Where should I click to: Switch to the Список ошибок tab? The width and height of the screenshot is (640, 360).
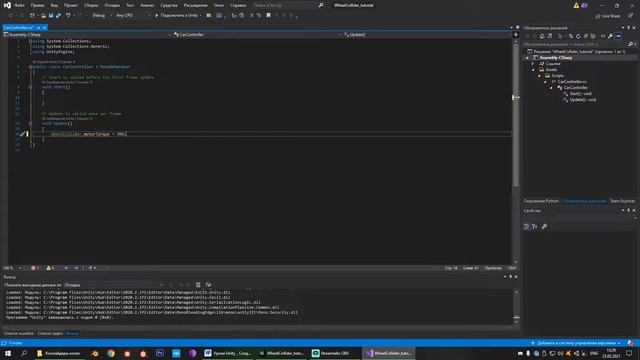pyautogui.click(x=18, y=333)
